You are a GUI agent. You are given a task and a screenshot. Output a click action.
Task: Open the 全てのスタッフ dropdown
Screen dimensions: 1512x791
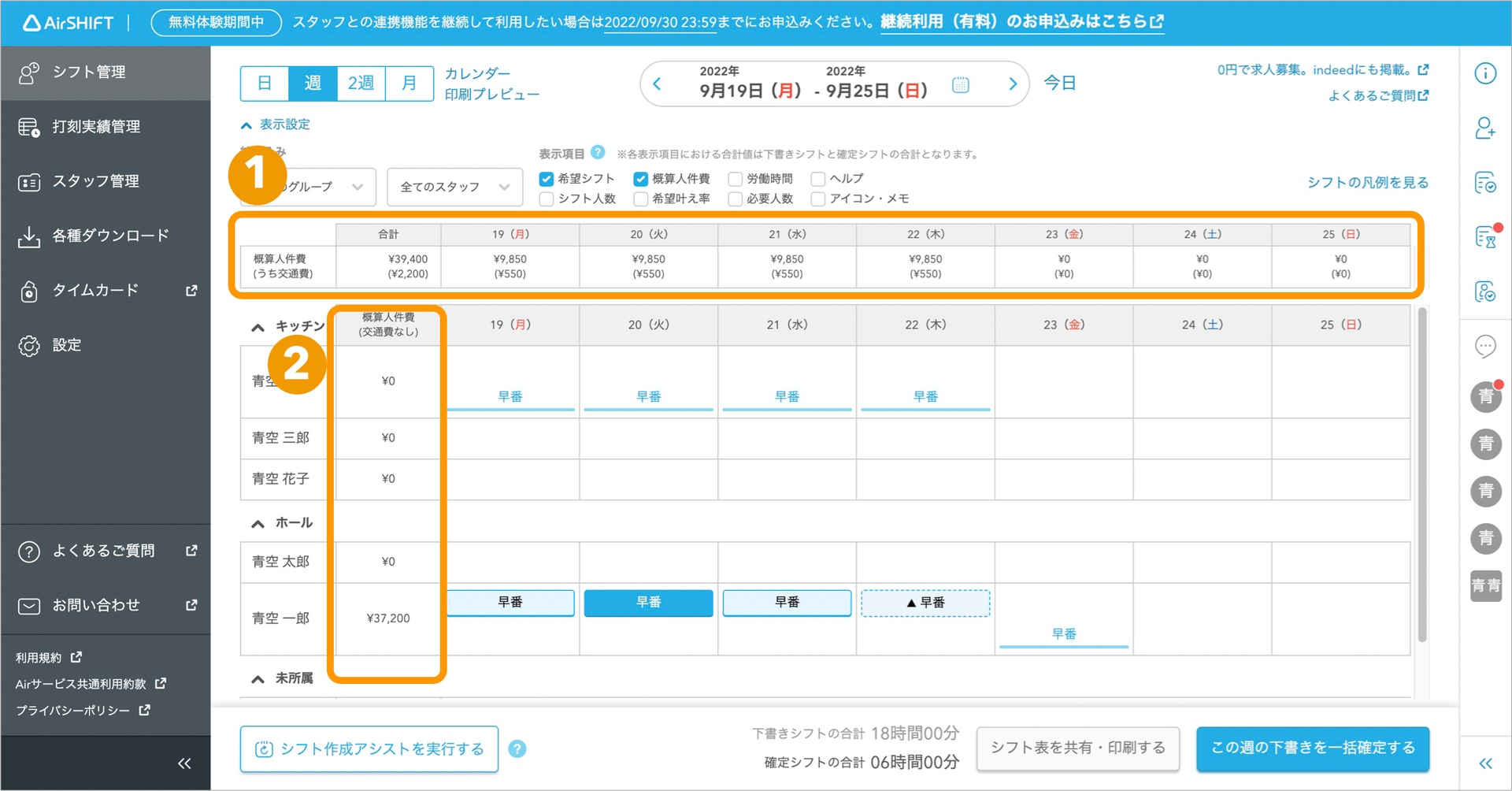[454, 187]
